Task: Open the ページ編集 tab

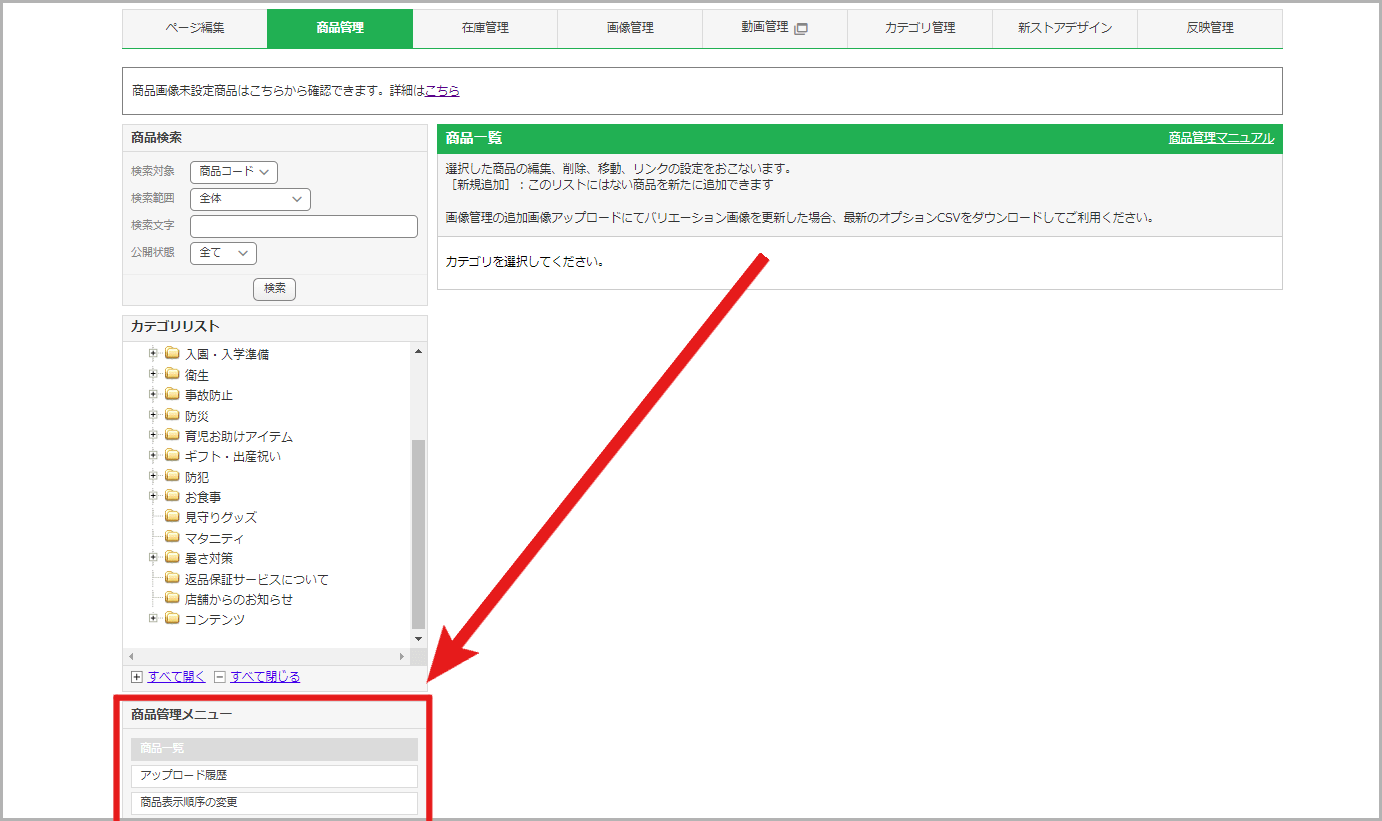Action: point(195,28)
